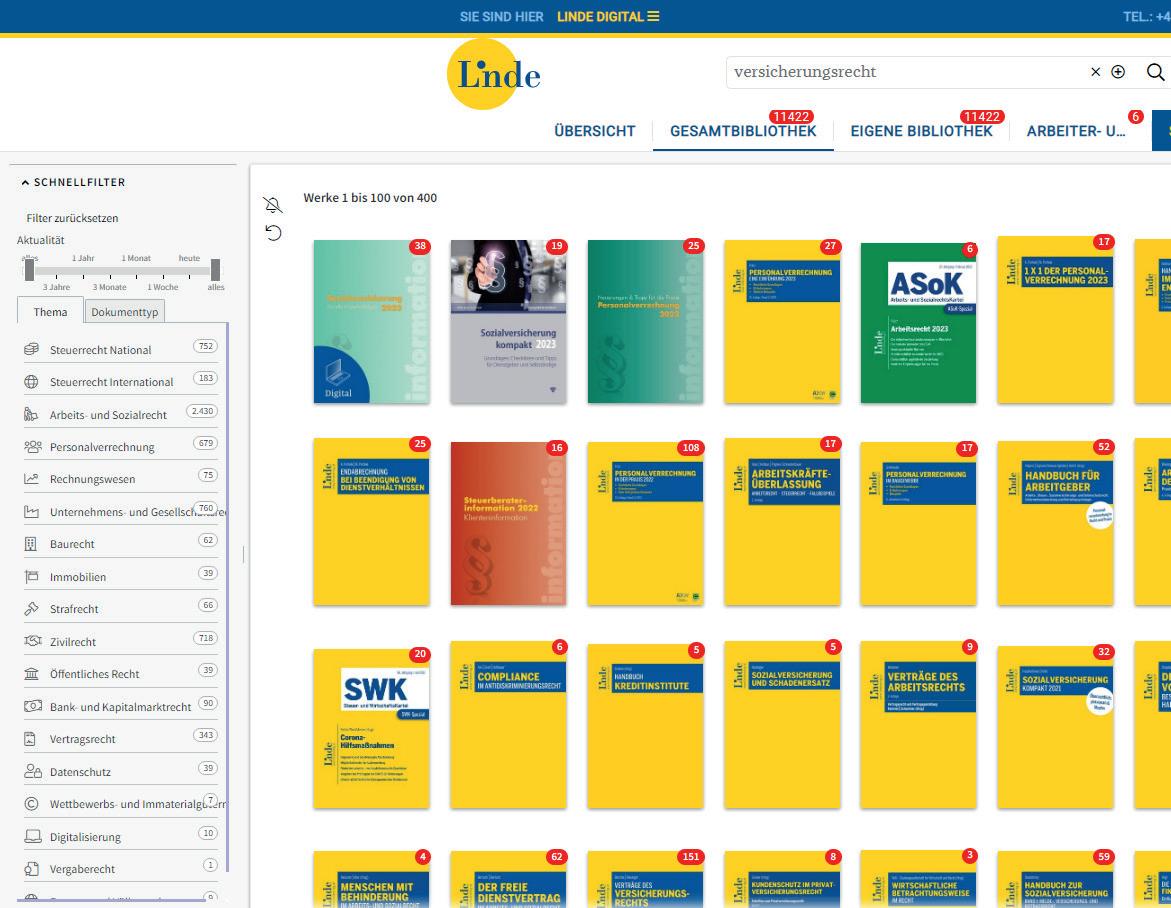Clear the search field with the X icon
This screenshot has width=1171, height=908.
coord(1096,72)
